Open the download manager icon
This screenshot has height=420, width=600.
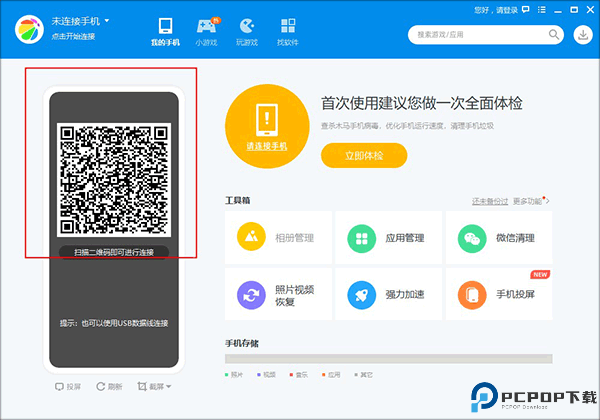pos(583,35)
